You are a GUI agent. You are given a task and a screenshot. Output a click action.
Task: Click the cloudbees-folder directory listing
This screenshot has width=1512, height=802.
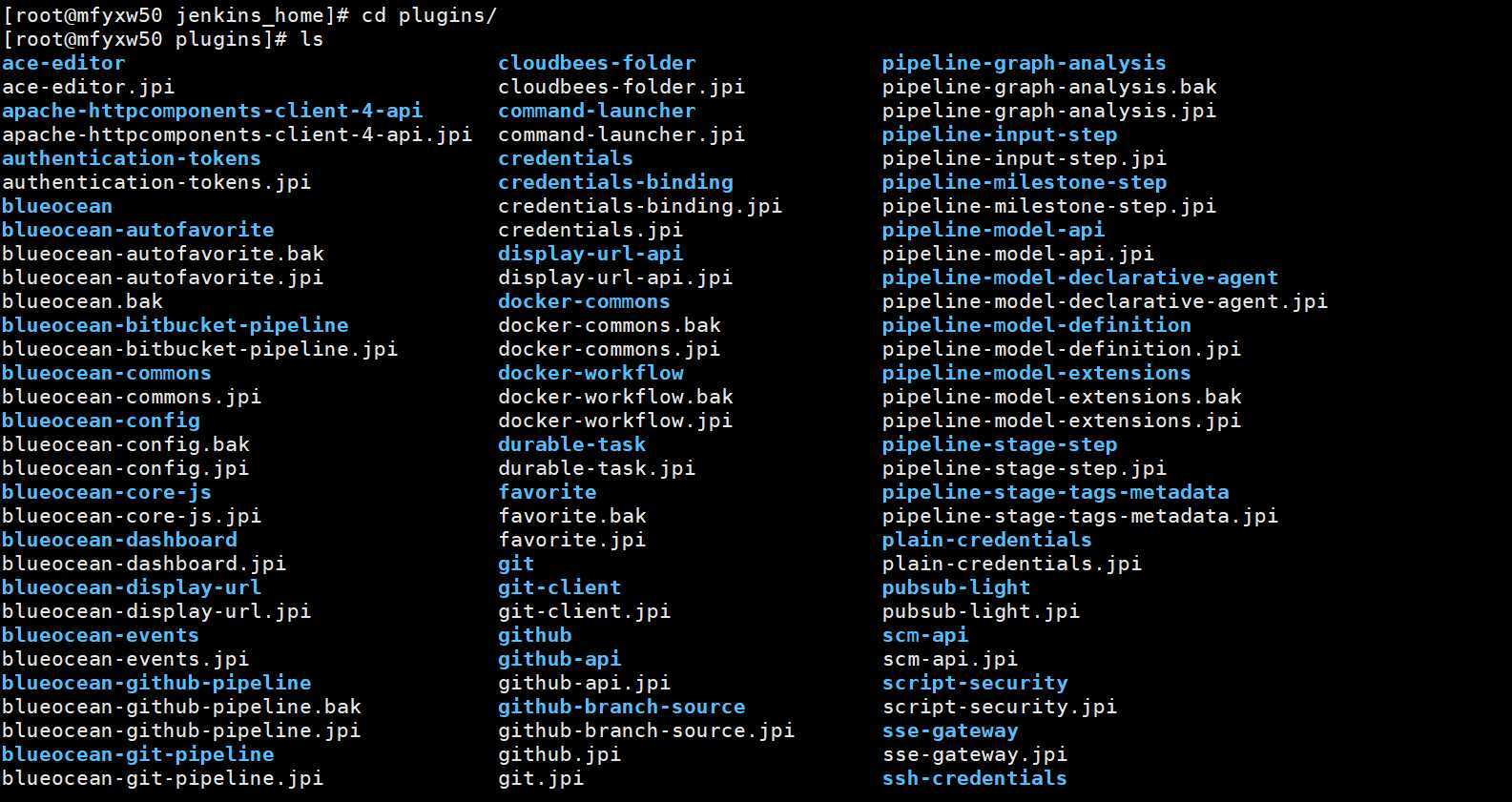coord(597,63)
